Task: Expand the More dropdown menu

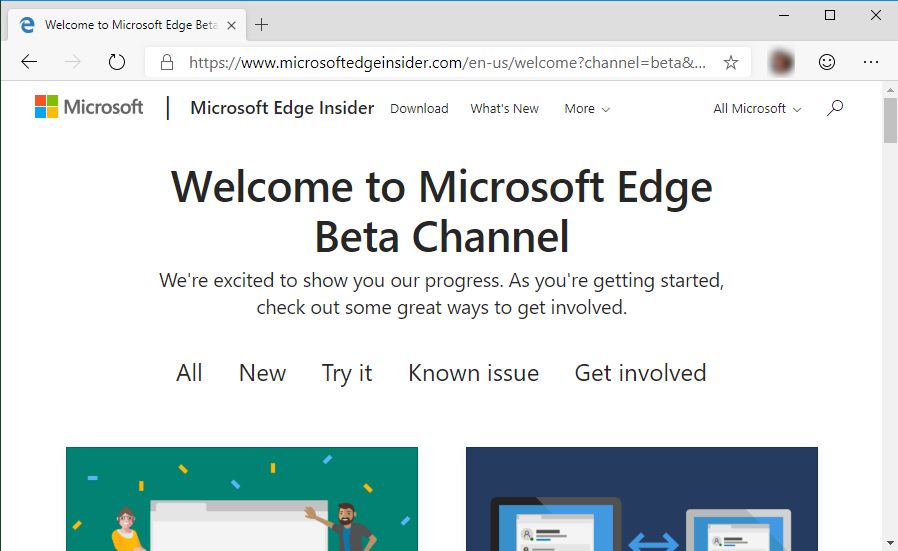Action: point(587,109)
